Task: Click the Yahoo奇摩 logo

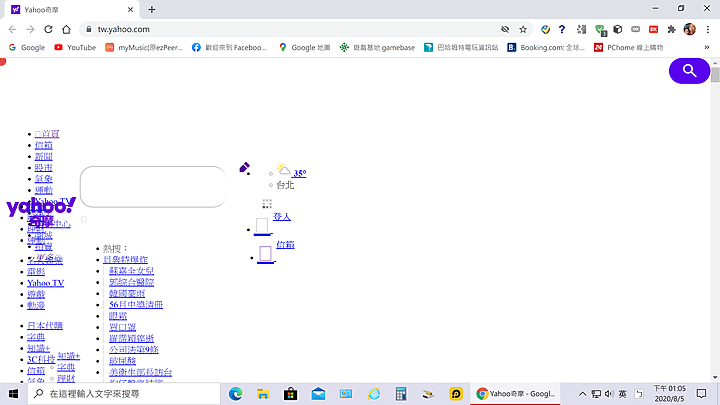Action: point(41,211)
